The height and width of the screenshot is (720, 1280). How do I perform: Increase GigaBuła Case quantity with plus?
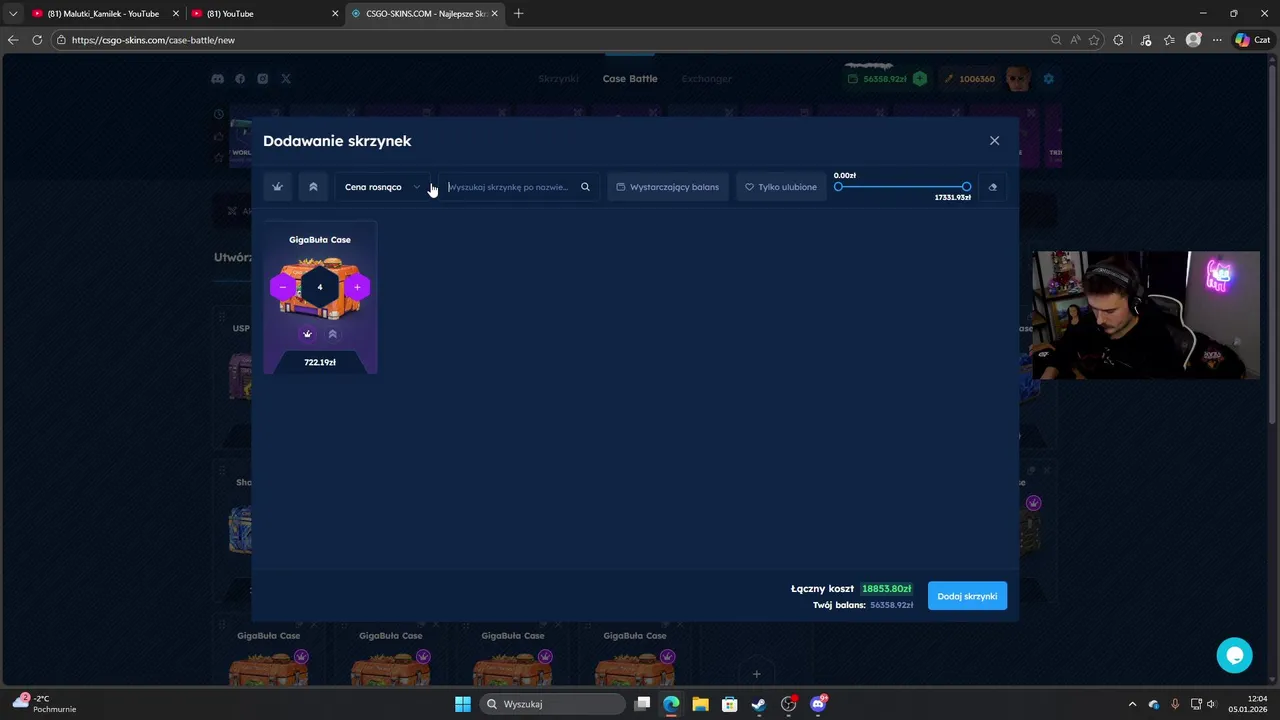click(357, 287)
